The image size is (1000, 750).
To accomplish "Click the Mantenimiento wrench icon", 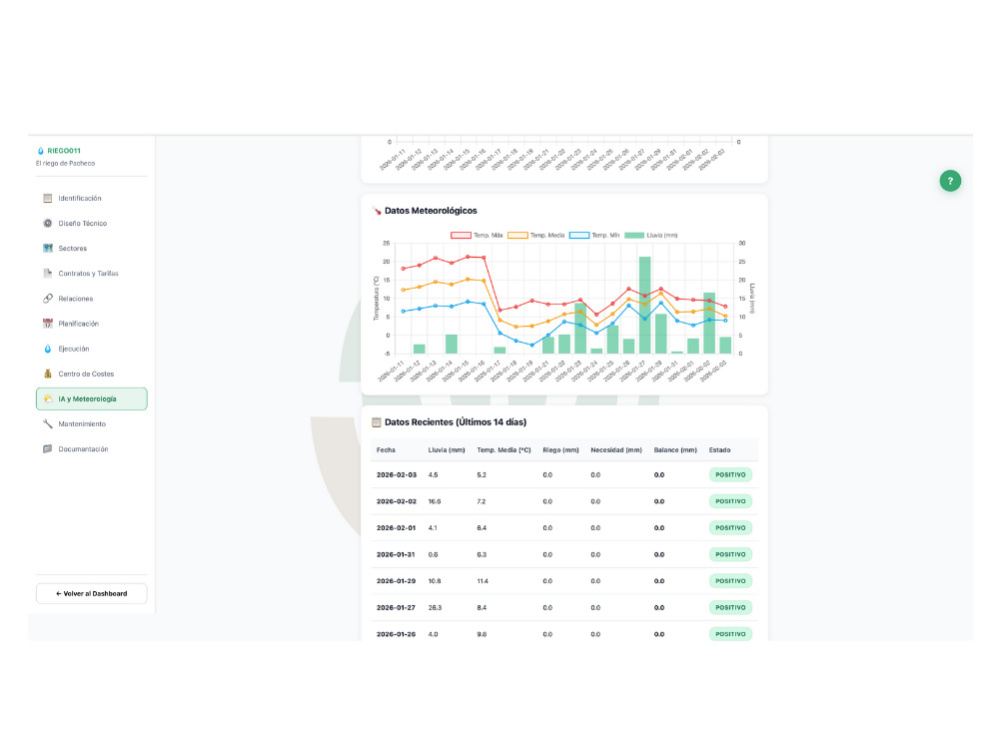I will (x=48, y=424).
